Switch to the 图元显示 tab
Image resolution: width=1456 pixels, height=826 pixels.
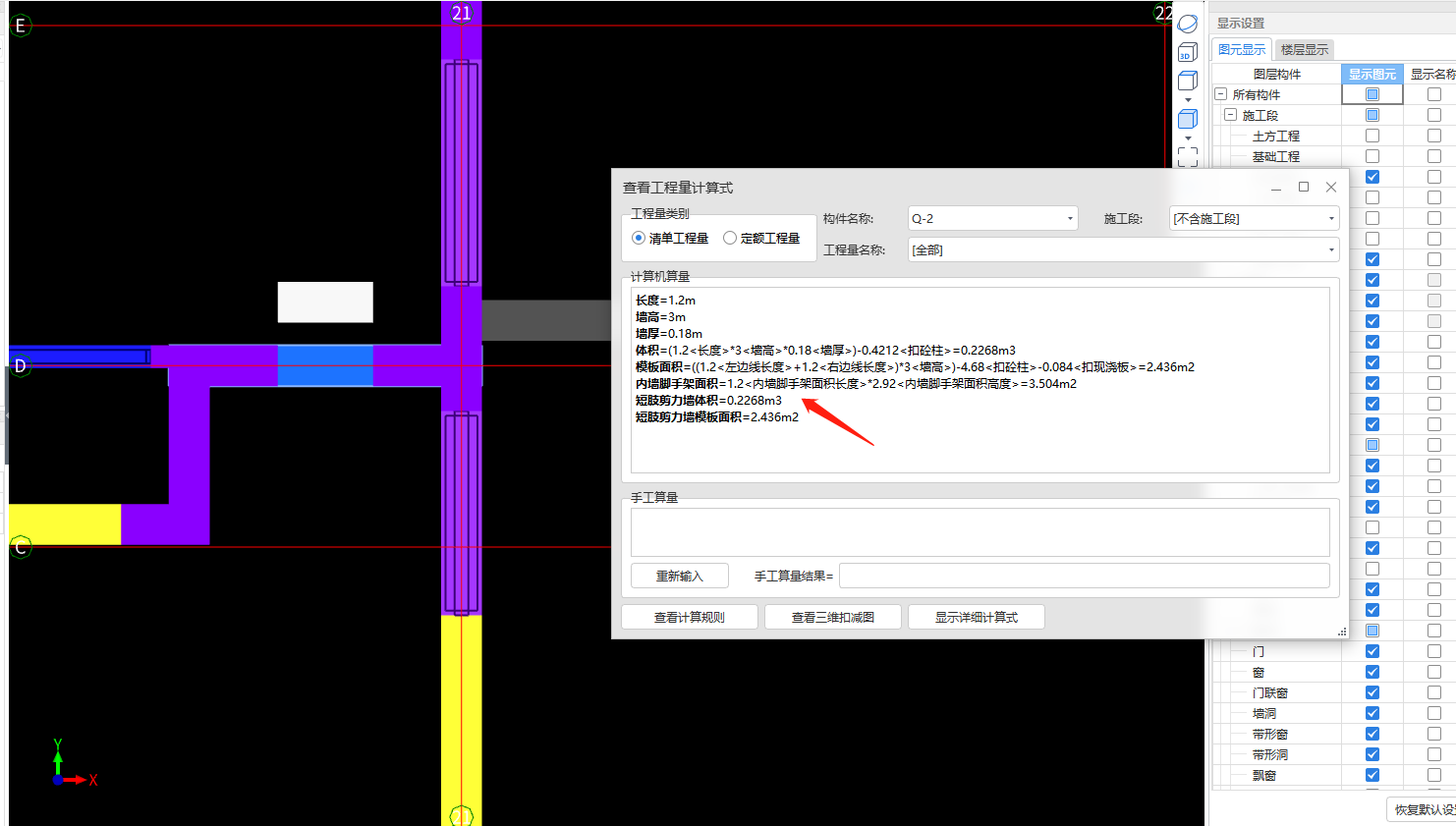coord(1242,49)
